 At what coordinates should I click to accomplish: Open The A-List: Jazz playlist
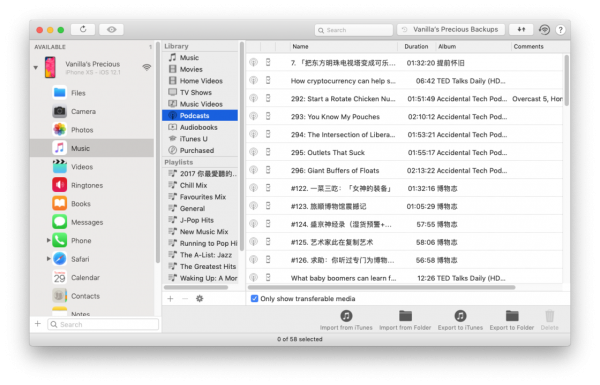click(200, 255)
